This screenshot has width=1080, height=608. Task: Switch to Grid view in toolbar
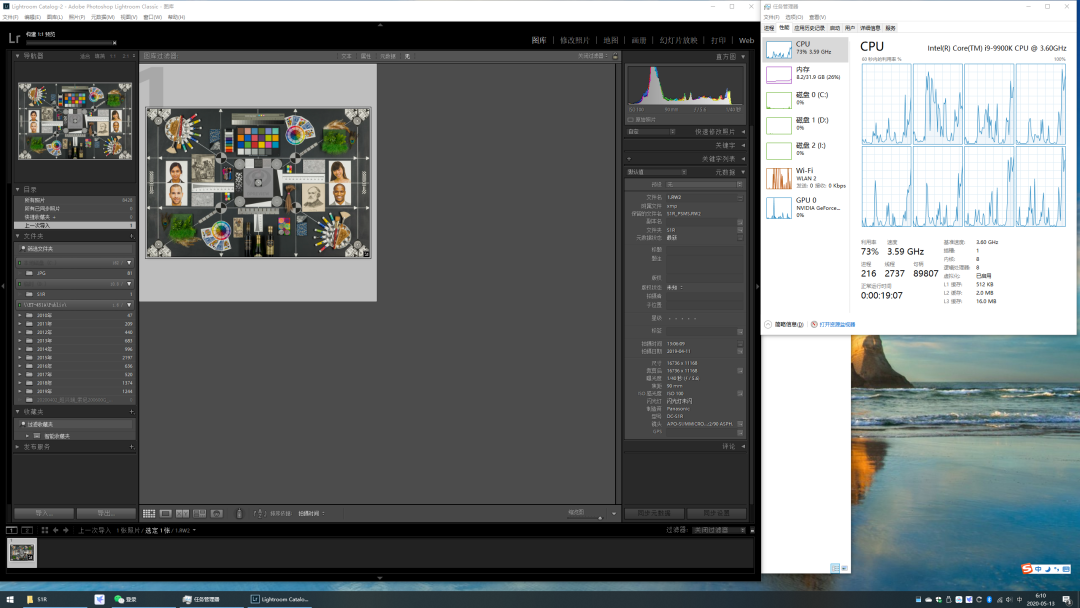pyautogui.click(x=148, y=513)
